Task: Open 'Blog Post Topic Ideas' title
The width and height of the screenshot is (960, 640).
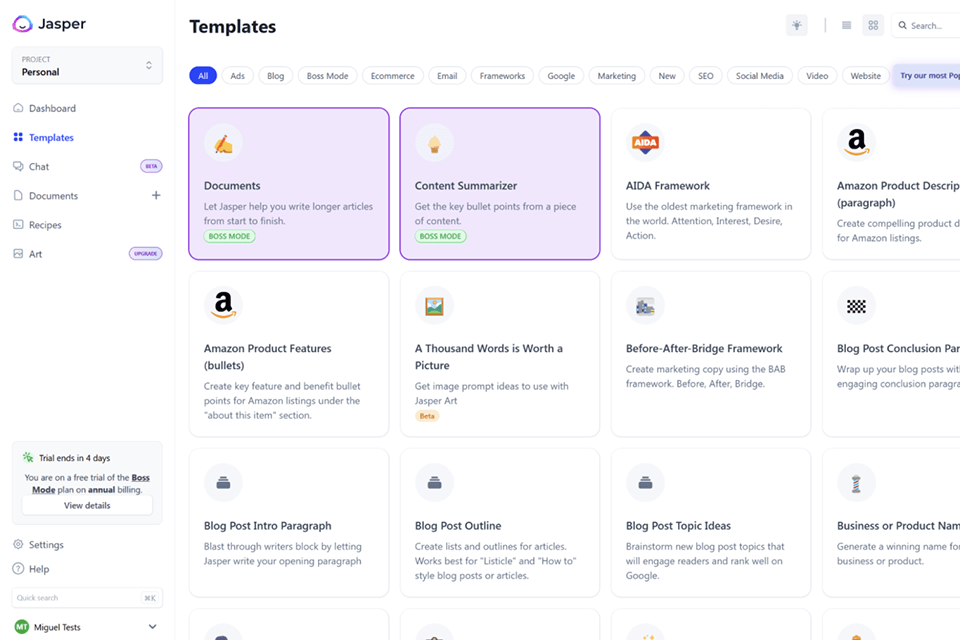Action: tap(678, 525)
